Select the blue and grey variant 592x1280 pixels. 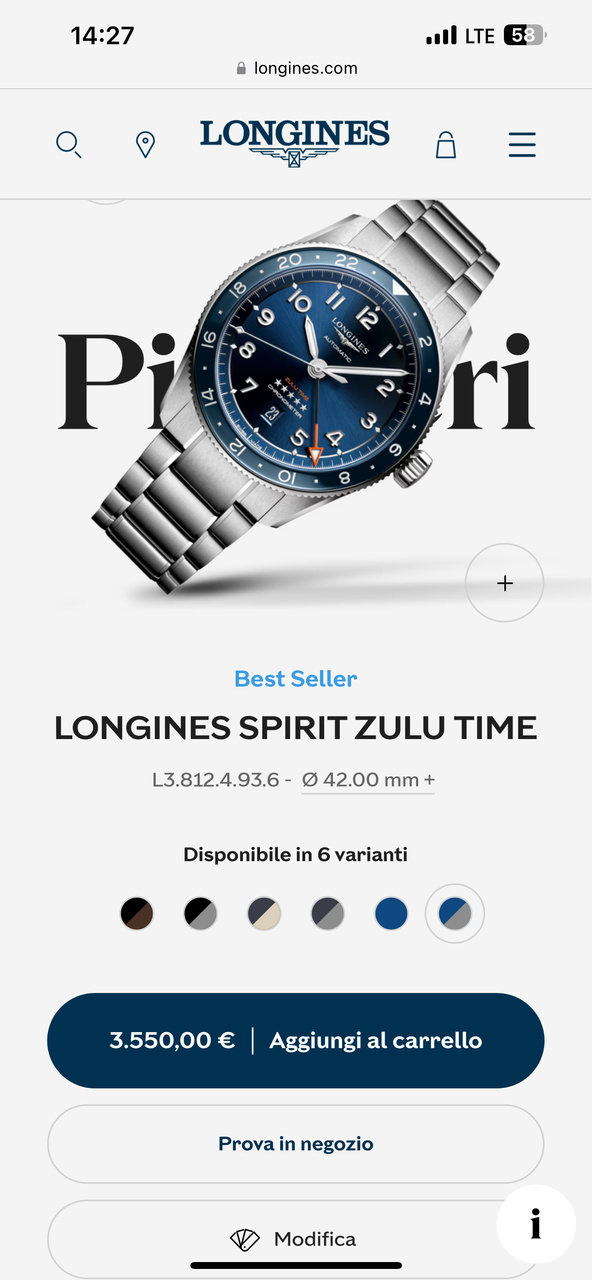pos(455,913)
